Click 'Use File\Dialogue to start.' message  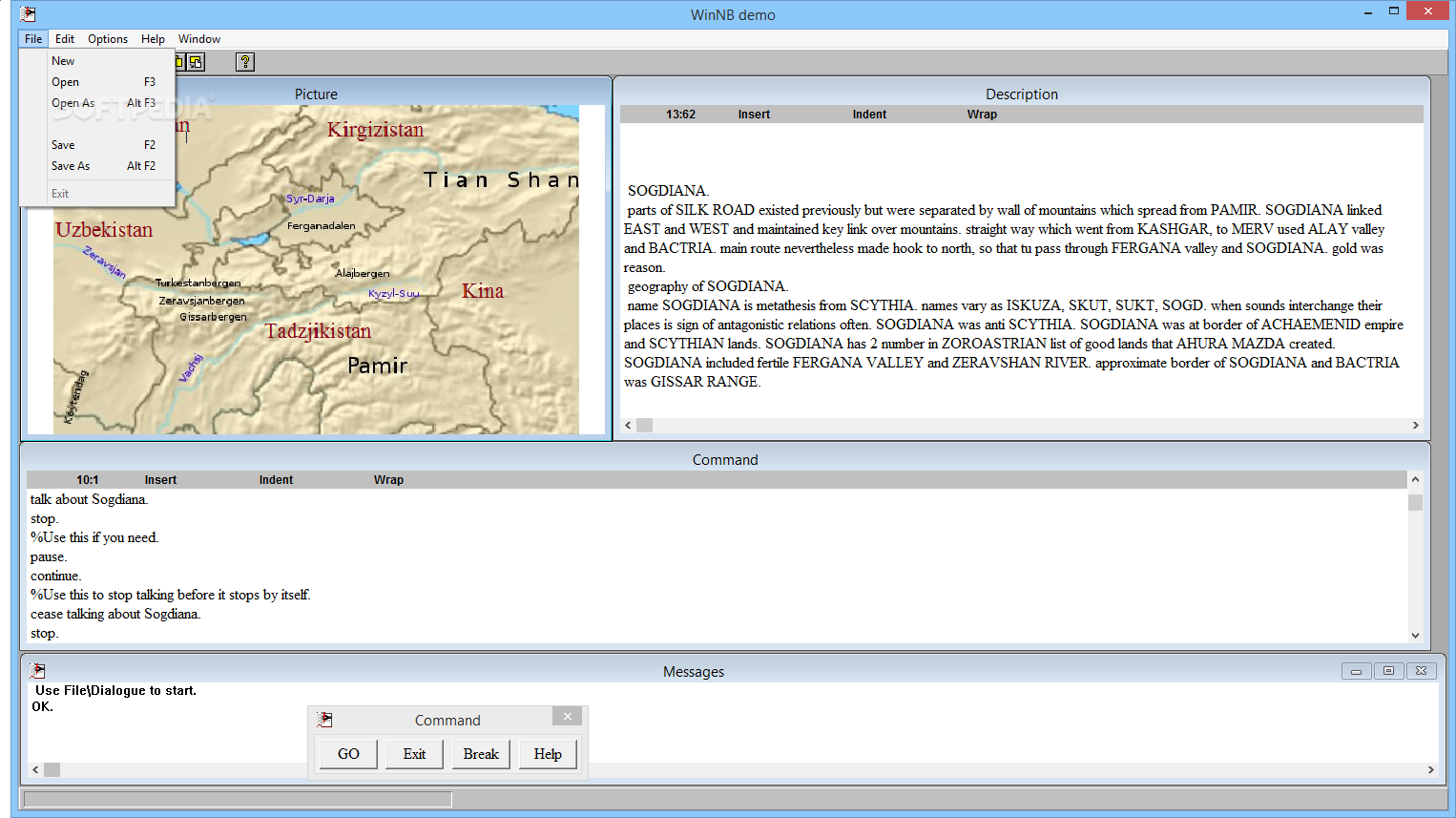[115, 690]
